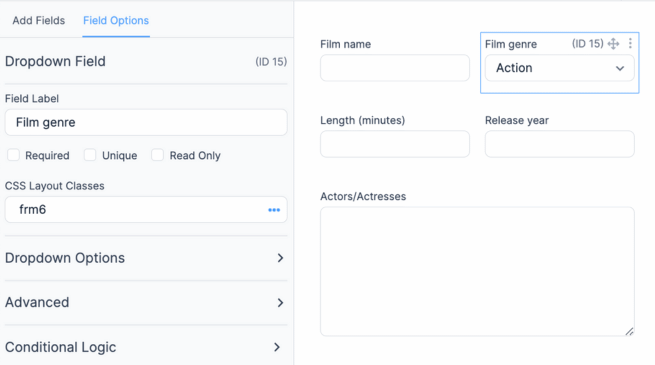Screen dimensions: 655x365
Task: Click the Release year label
Action: tap(517, 120)
